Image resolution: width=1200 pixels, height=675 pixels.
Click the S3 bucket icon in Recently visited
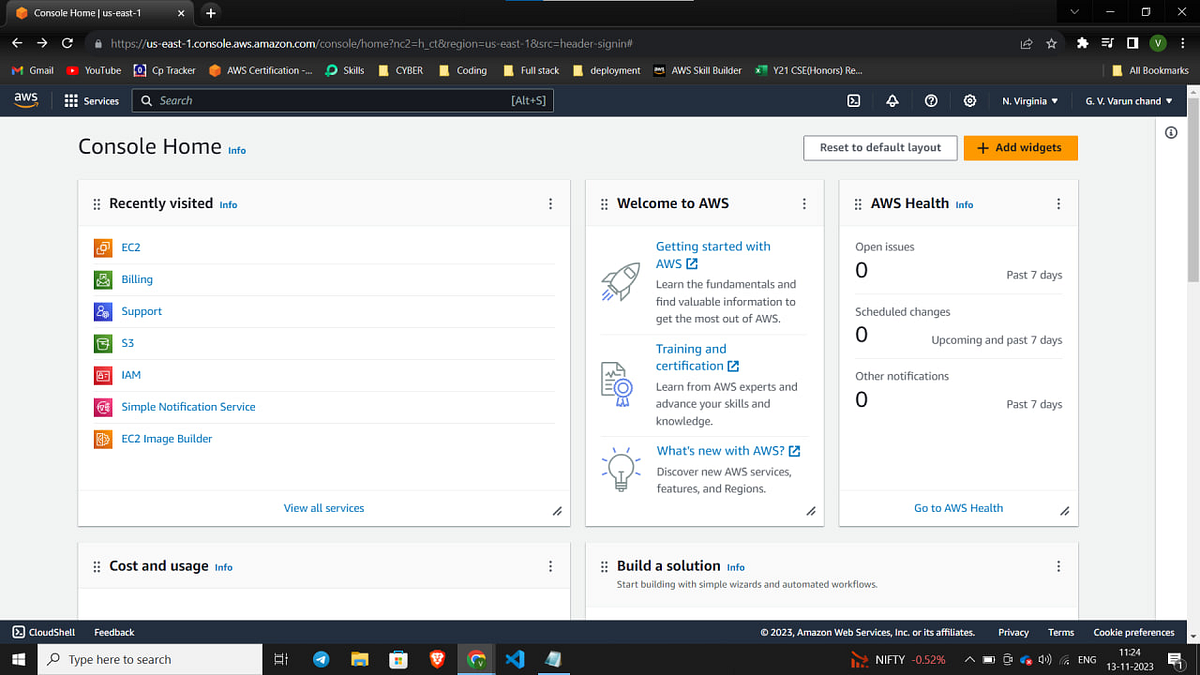[x=103, y=343]
